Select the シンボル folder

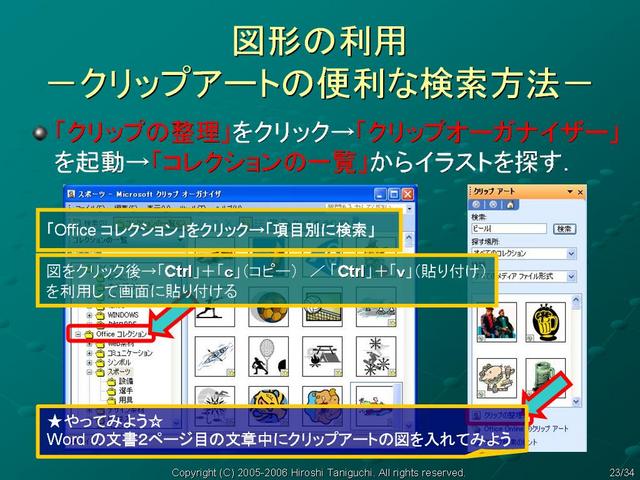pos(119,362)
